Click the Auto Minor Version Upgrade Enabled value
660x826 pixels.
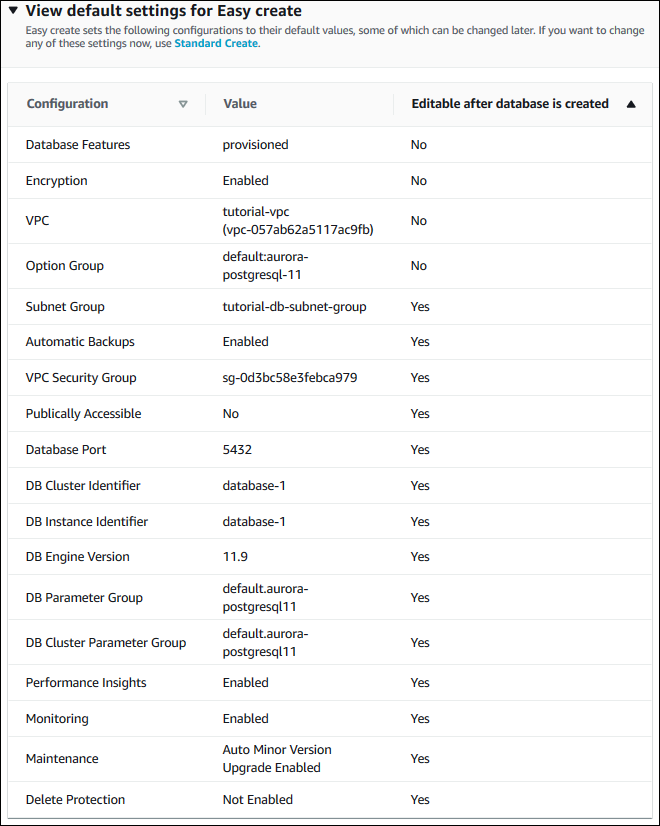pyautogui.click(x=277, y=759)
